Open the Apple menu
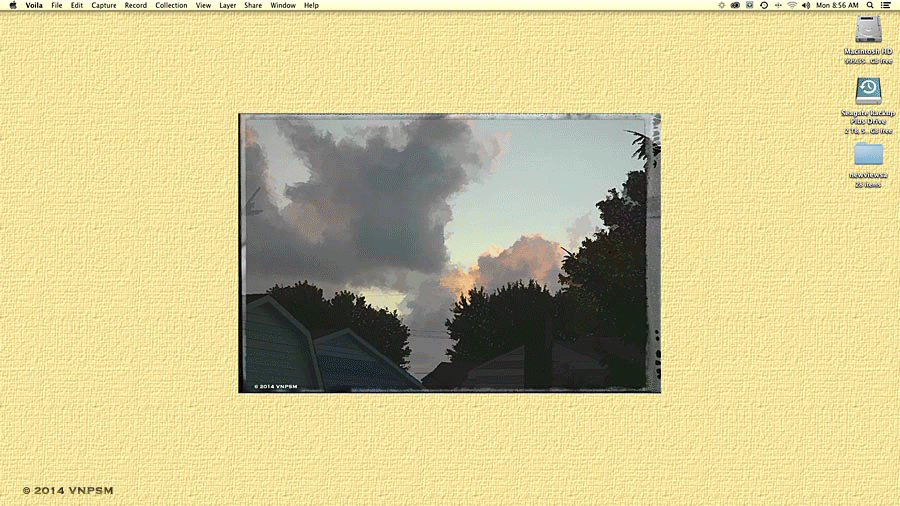 click(x=13, y=5)
